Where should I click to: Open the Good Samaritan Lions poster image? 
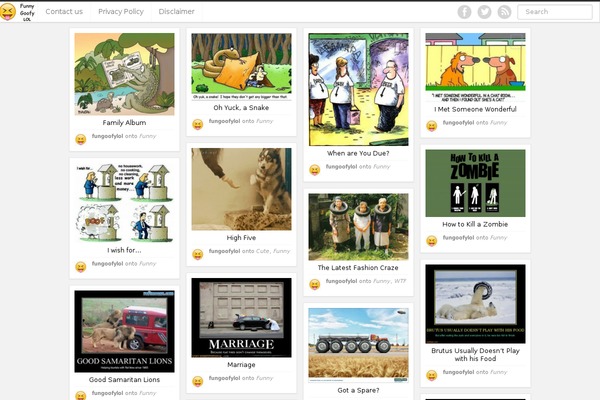(x=124, y=331)
